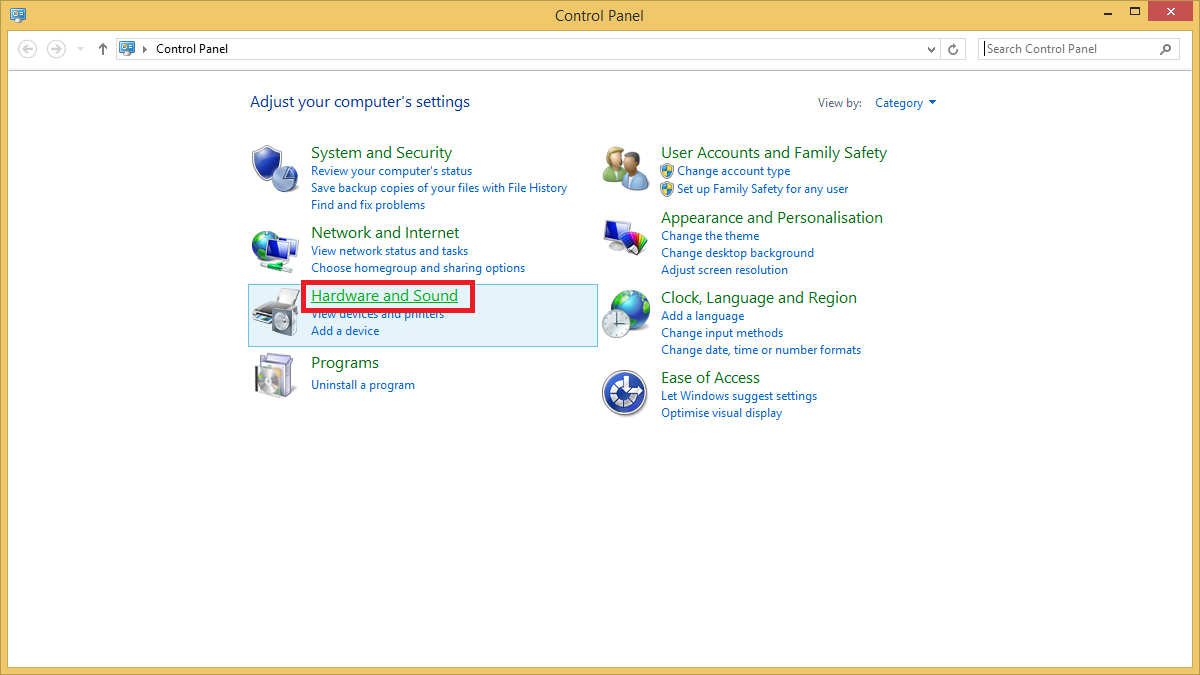Click Control Panel breadcrumb in address bar

click(x=192, y=49)
